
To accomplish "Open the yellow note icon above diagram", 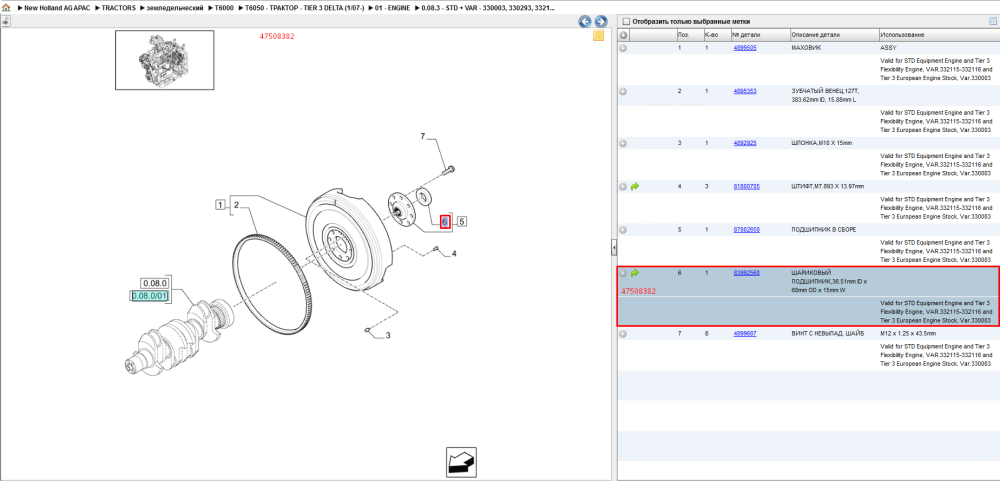I will point(598,36).
